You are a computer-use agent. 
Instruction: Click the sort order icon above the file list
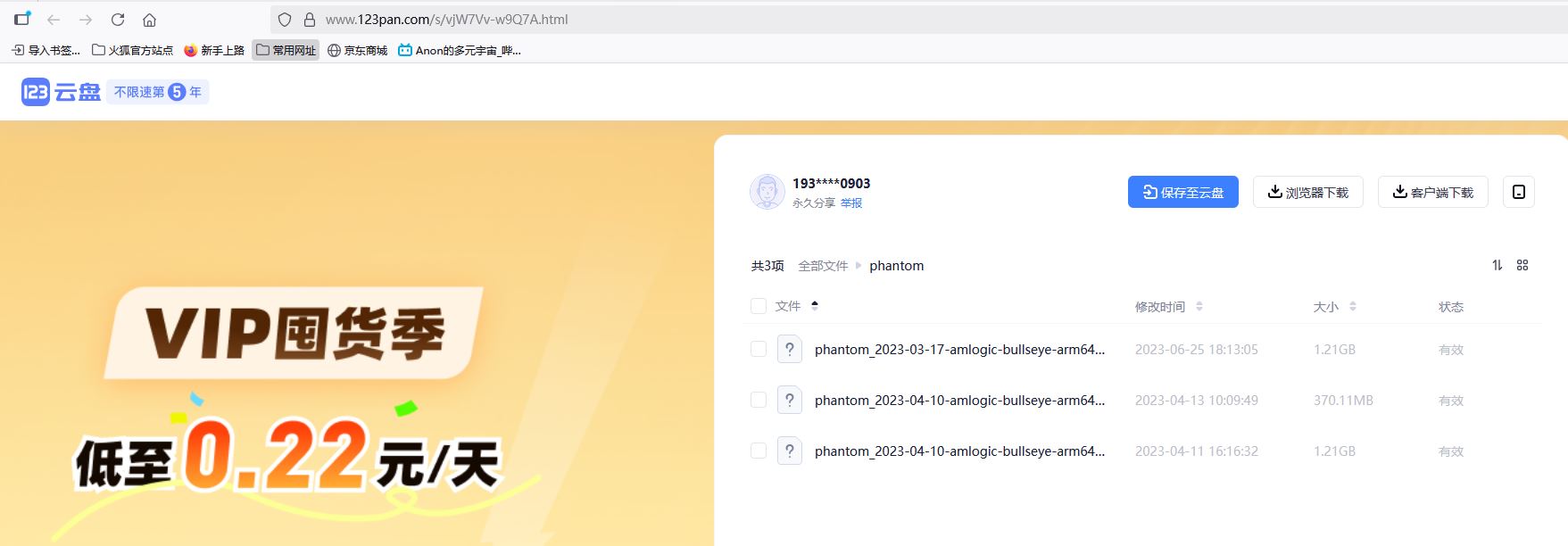[x=1497, y=265]
